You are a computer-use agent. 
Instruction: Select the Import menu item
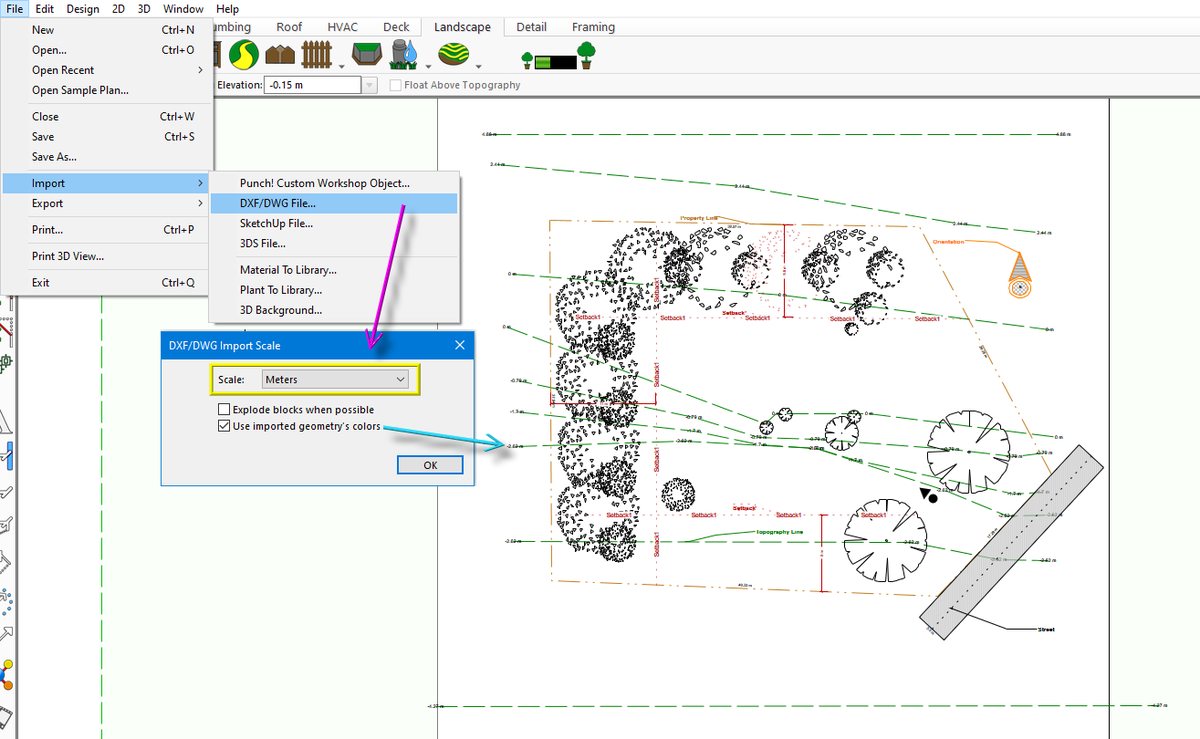point(106,183)
